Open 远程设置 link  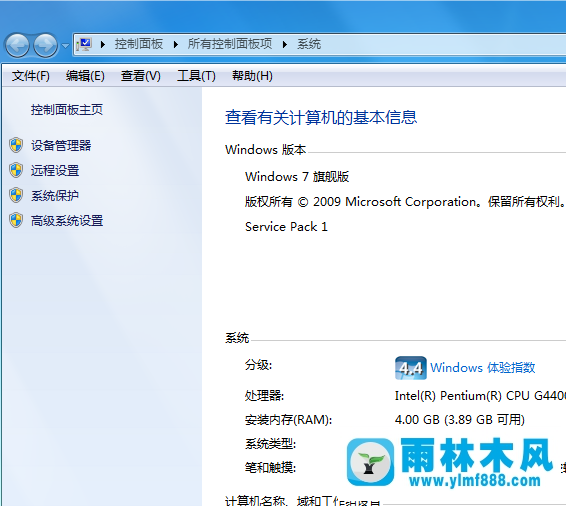tap(55, 171)
